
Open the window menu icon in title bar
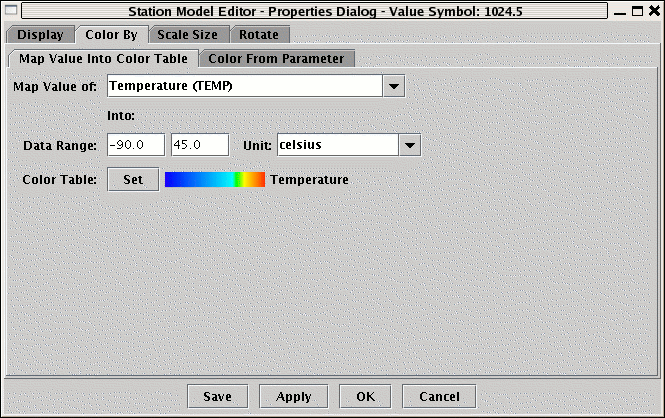(11, 11)
